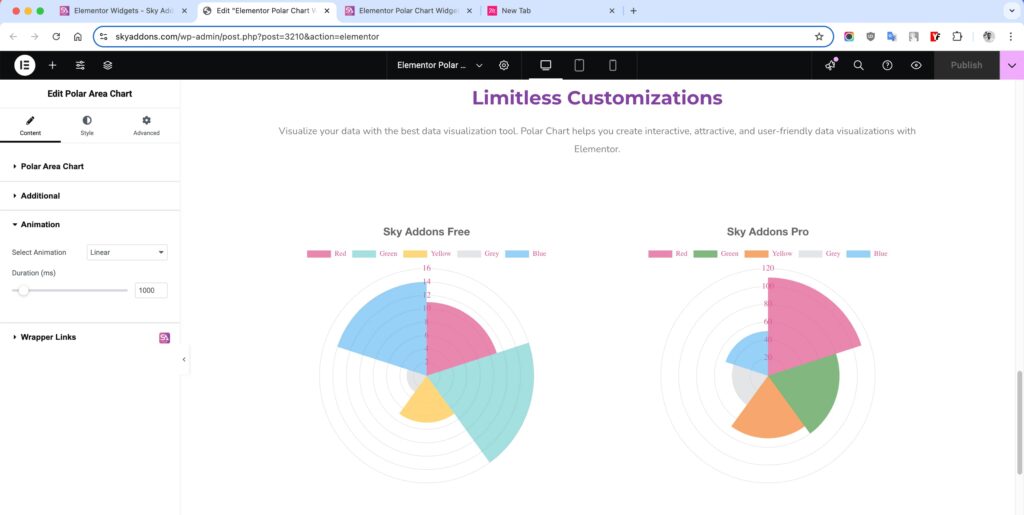Open Chrome tab search dropdown arrow
The image size is (1024, 515).
tap(1011, 11)
